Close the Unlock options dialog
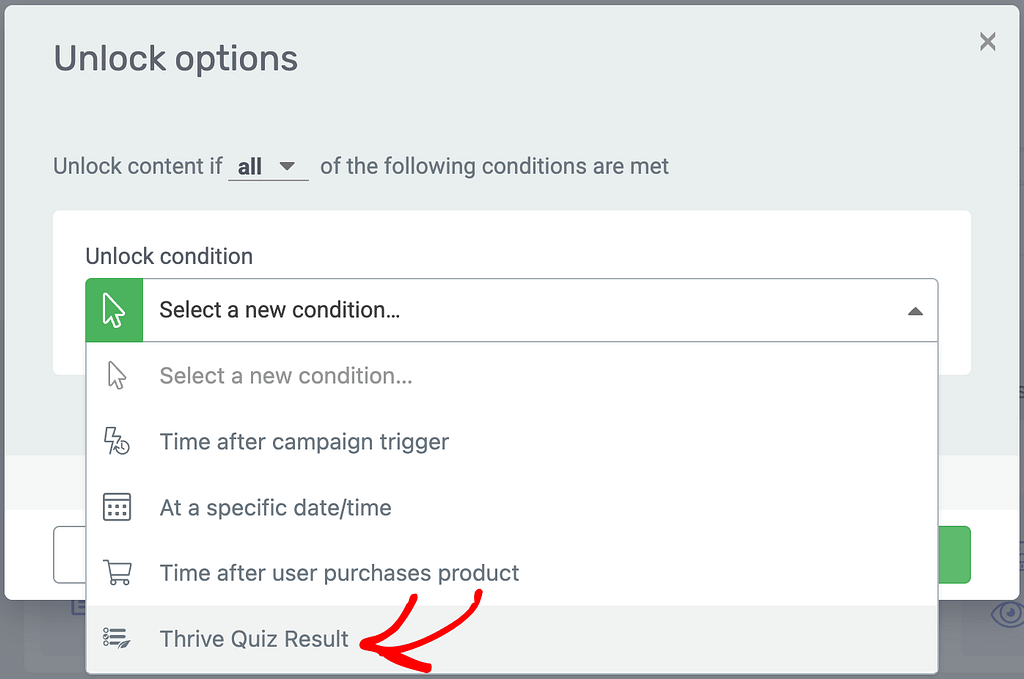 click(987, 42)
